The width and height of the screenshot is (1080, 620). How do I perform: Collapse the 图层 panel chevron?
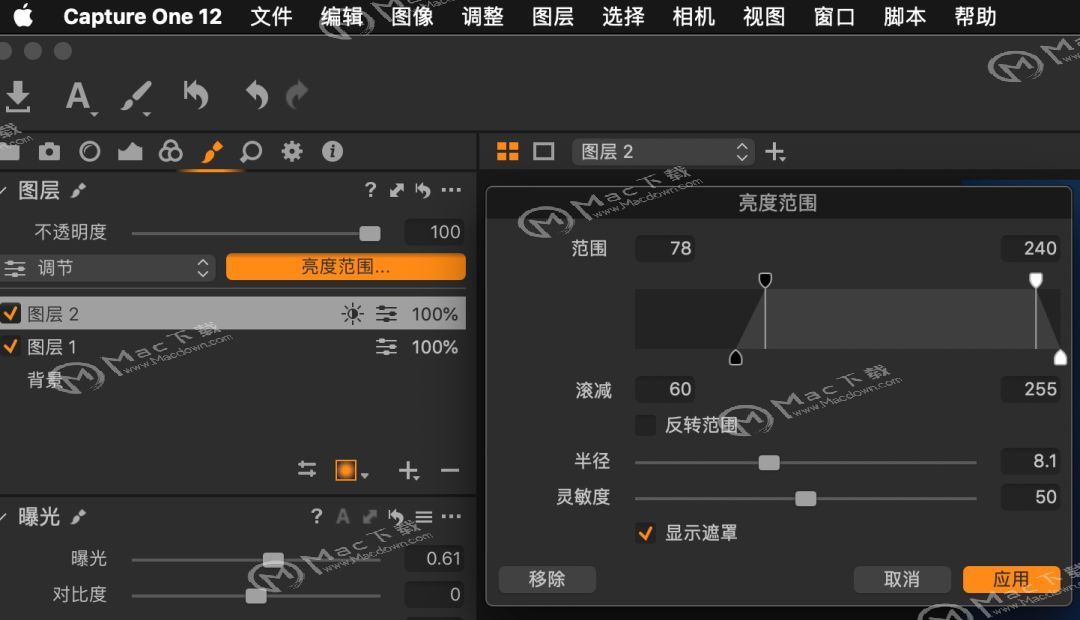3,190
